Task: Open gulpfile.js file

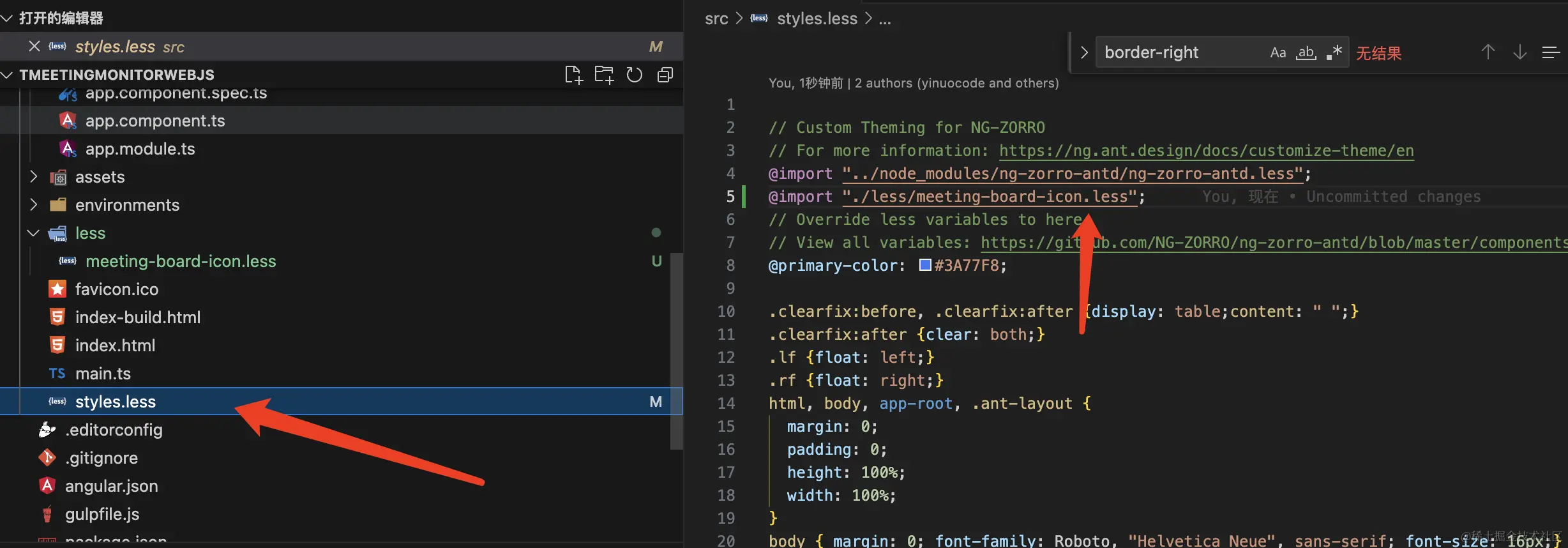Action: (x=102, y=514)
